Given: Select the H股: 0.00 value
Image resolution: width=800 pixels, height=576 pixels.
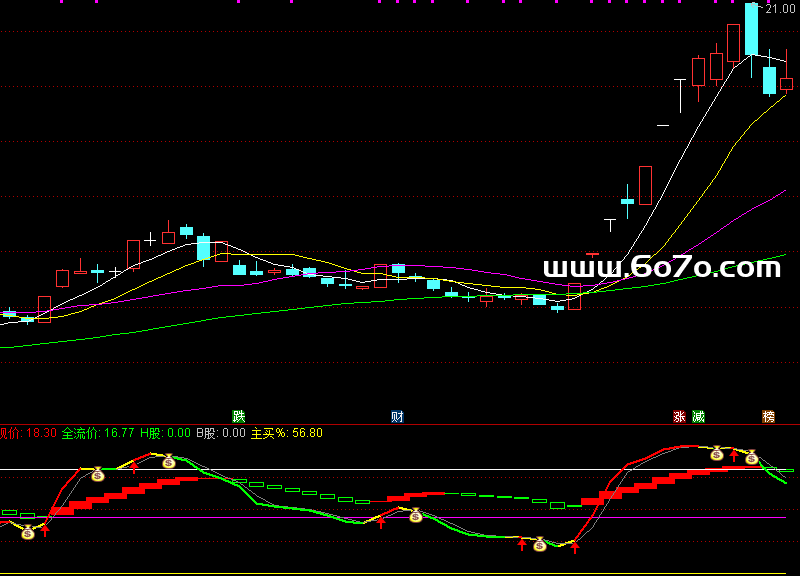Looking at the screenshot, I should (165, 433).
